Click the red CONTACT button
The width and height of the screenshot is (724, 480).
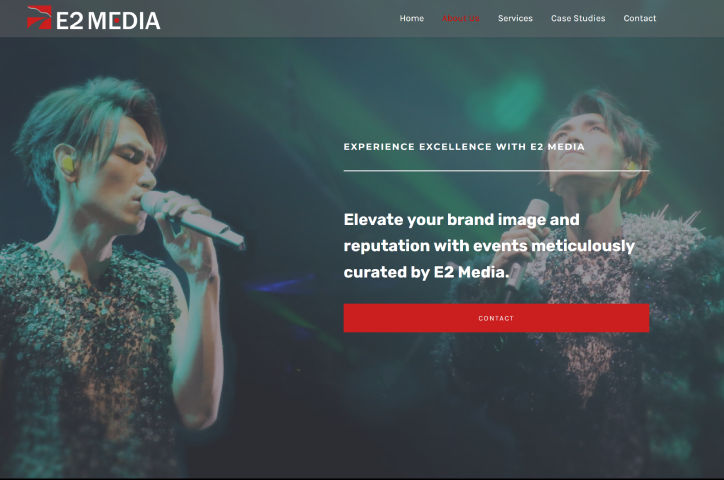(x=496, y=318)
